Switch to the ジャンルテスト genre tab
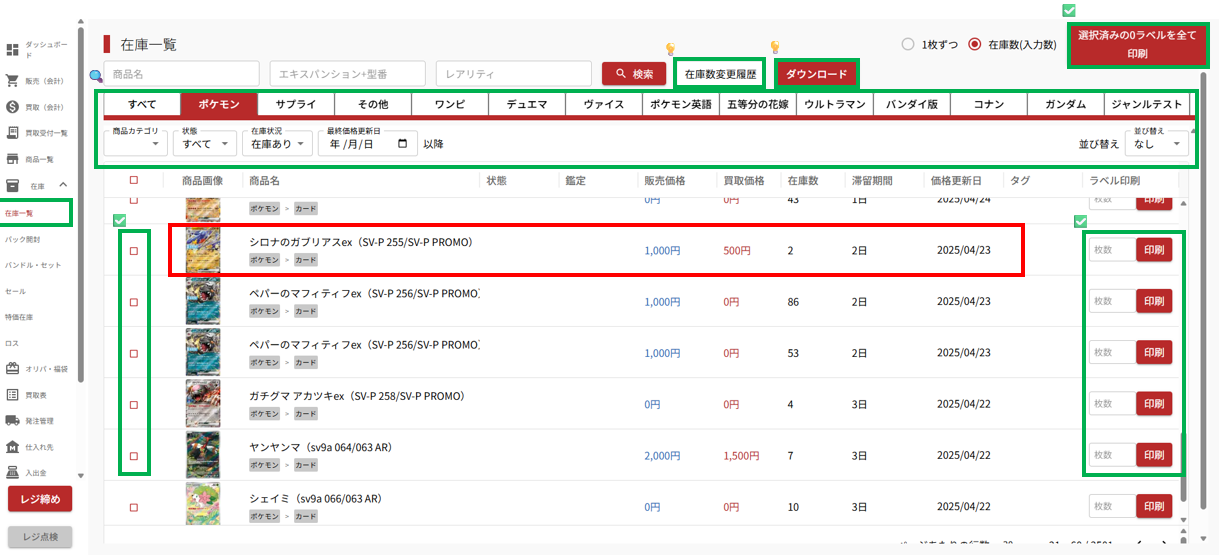 (1148, 104)
